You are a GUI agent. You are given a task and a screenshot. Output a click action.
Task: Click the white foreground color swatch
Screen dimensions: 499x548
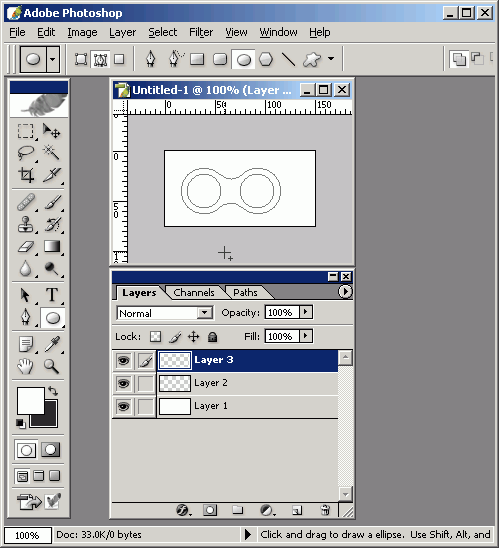pyautogui.click(x=31, y=401)
